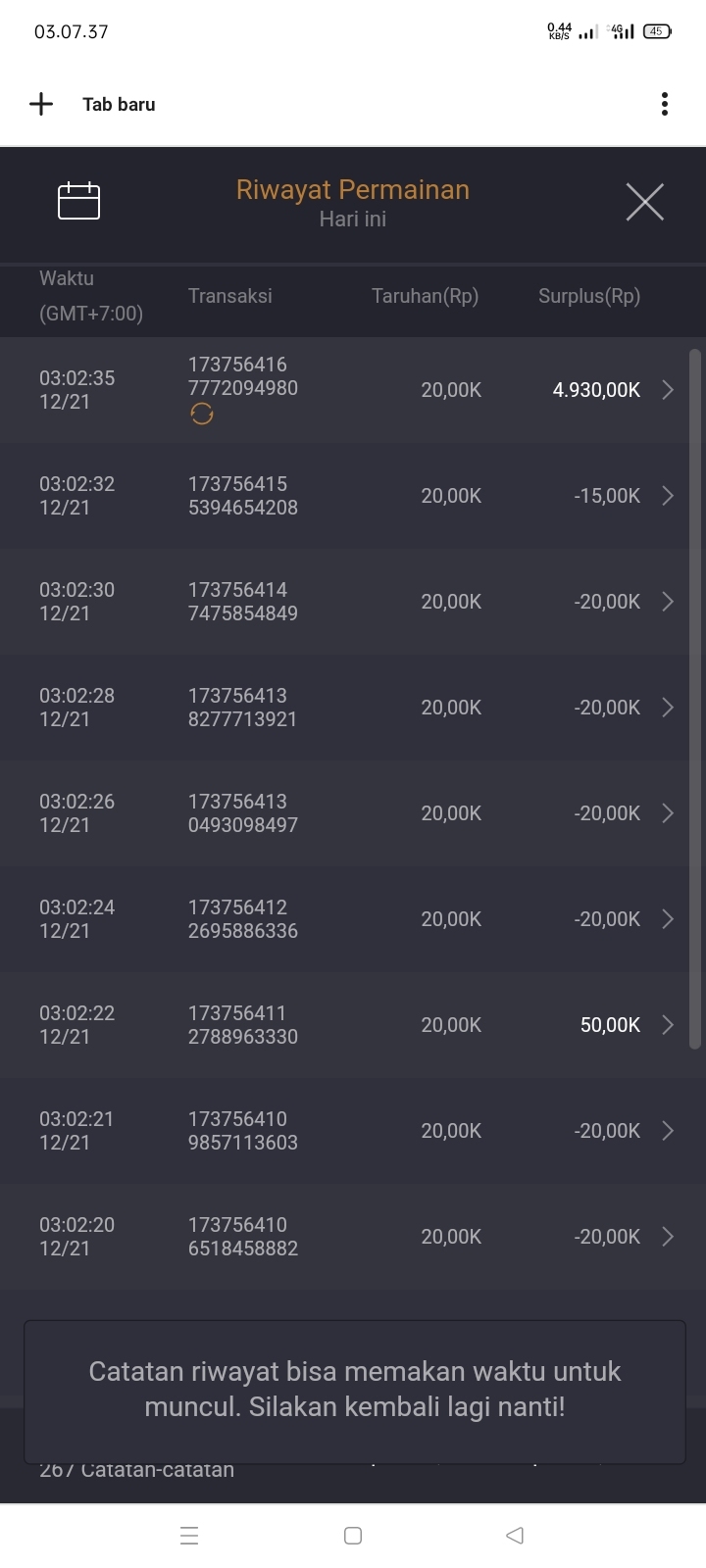Tap the plus icon for new tab
Image resolution: width=706 pixels, height=1568 pixels.
(x=41, y=104)
